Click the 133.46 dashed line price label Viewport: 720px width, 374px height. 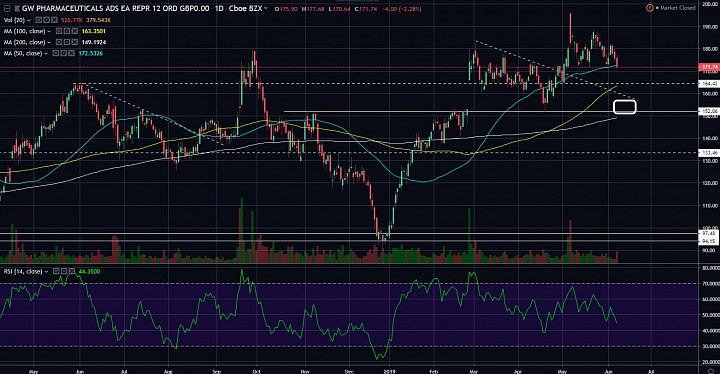(709, 153)
